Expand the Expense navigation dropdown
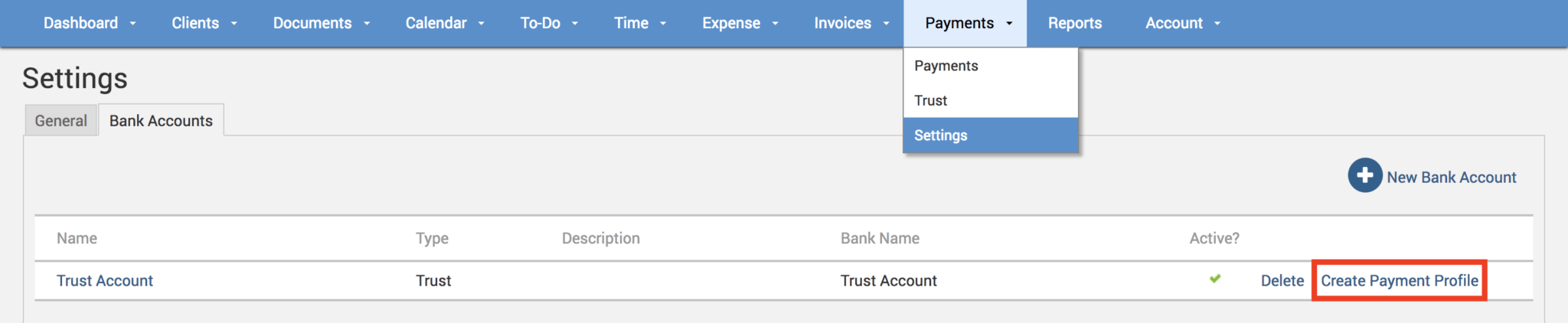The image size is (1568, 323). click(740, 23)
